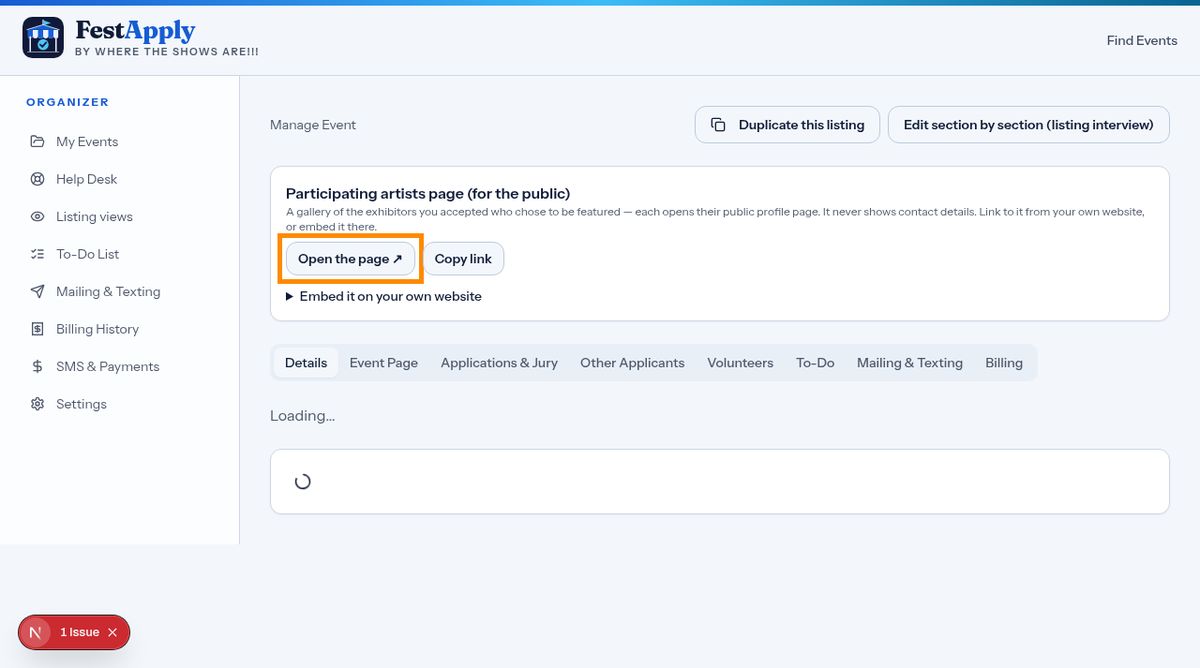This screenshot has height=668, width=1200.
Task: Click the Copy link button
Action: pos(463,259)
